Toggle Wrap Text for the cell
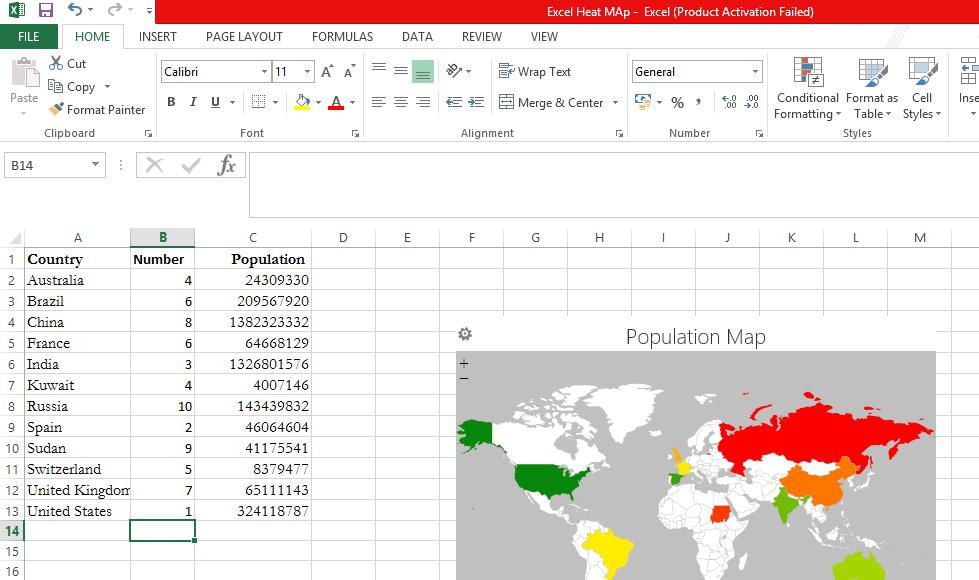This screenshot has width=979, height=580. (535, 72)
